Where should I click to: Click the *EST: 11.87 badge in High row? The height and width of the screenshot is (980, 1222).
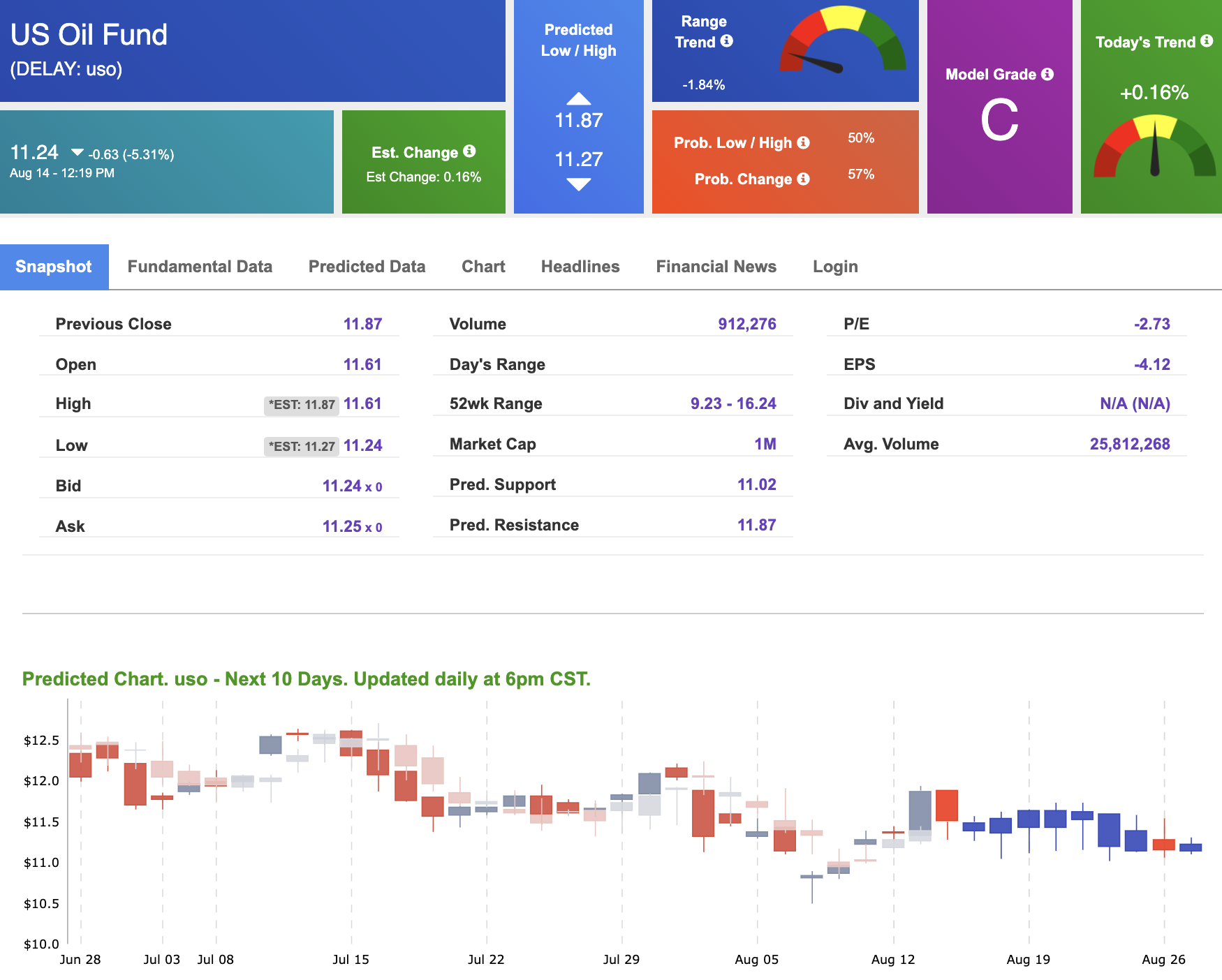coord(302,405)
